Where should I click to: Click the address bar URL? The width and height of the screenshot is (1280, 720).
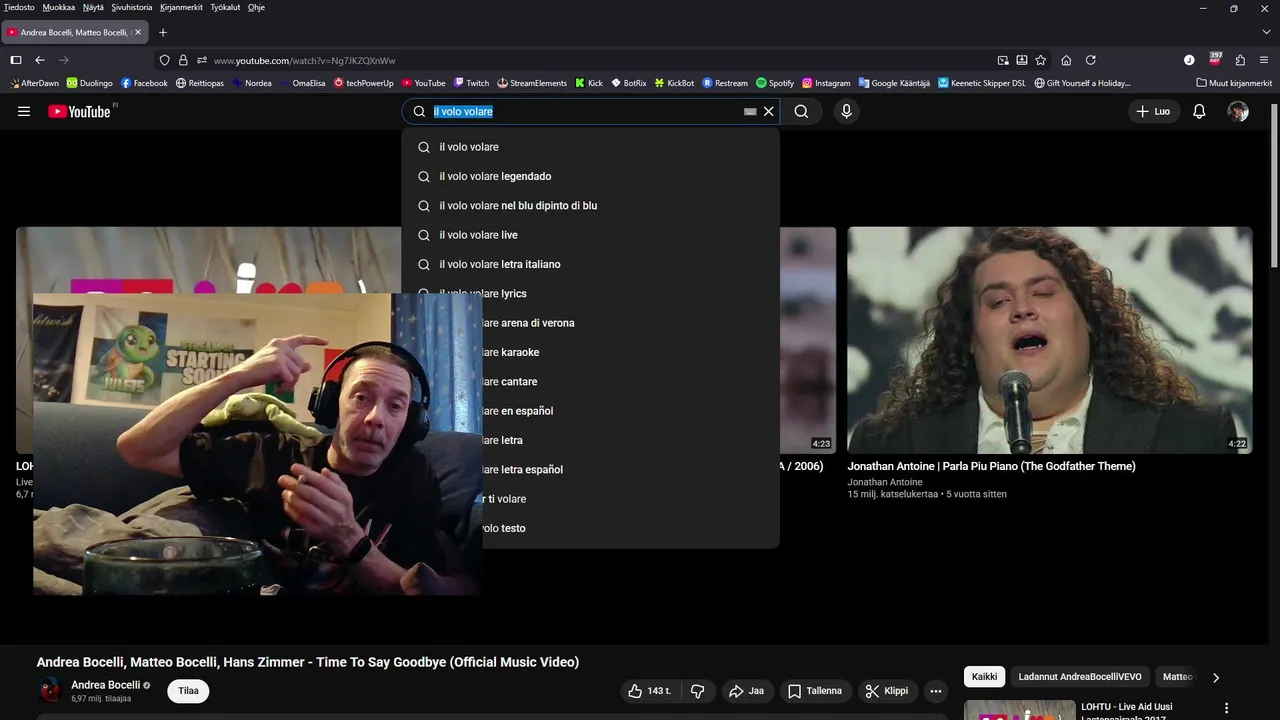tap(304, 61)
